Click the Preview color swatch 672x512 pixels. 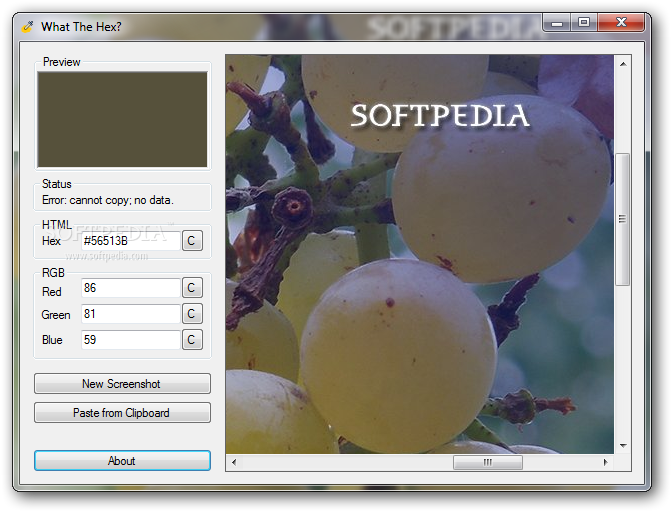click(122, 120)
